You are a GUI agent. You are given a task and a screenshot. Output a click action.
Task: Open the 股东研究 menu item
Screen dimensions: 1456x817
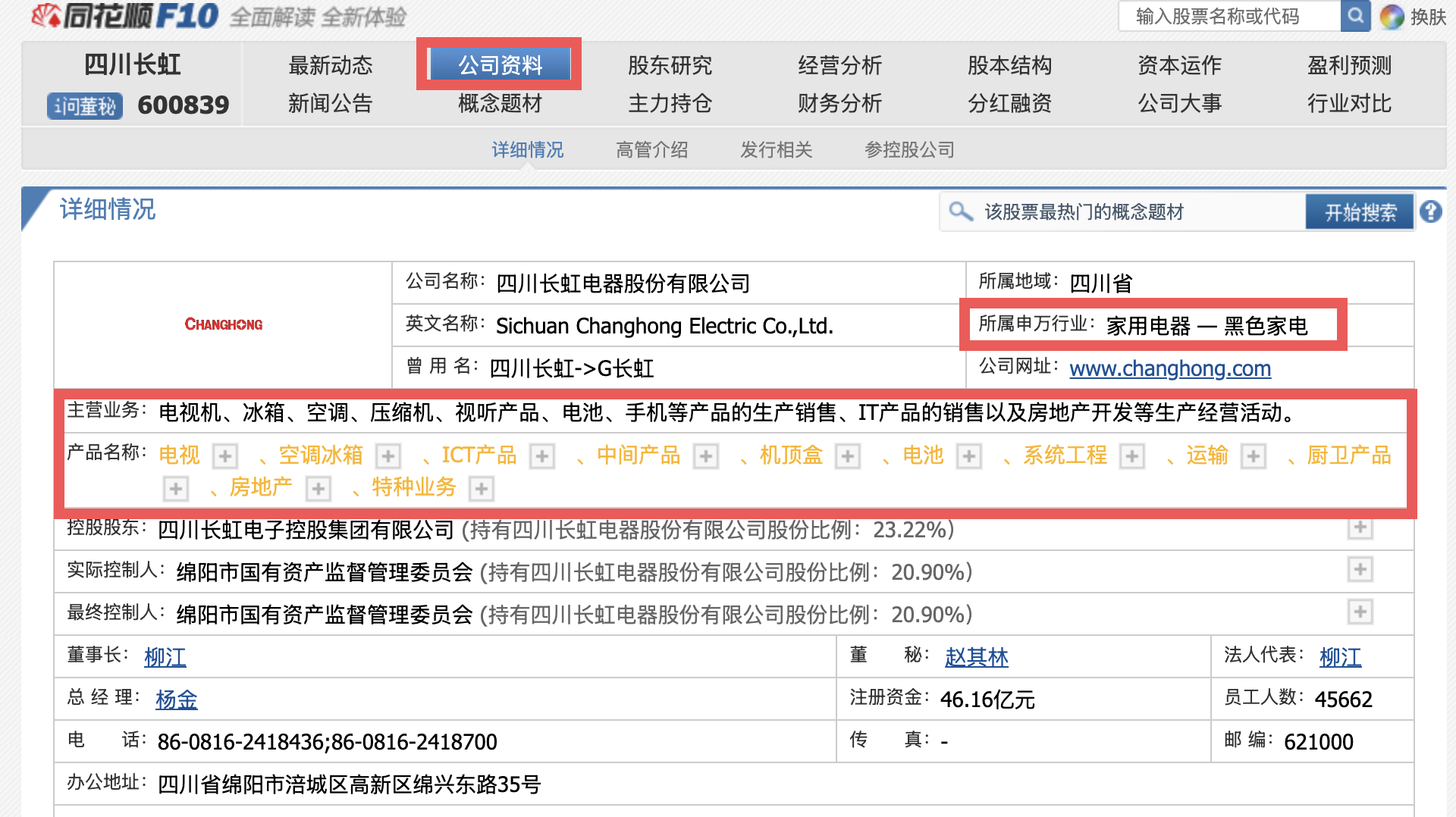670,65
